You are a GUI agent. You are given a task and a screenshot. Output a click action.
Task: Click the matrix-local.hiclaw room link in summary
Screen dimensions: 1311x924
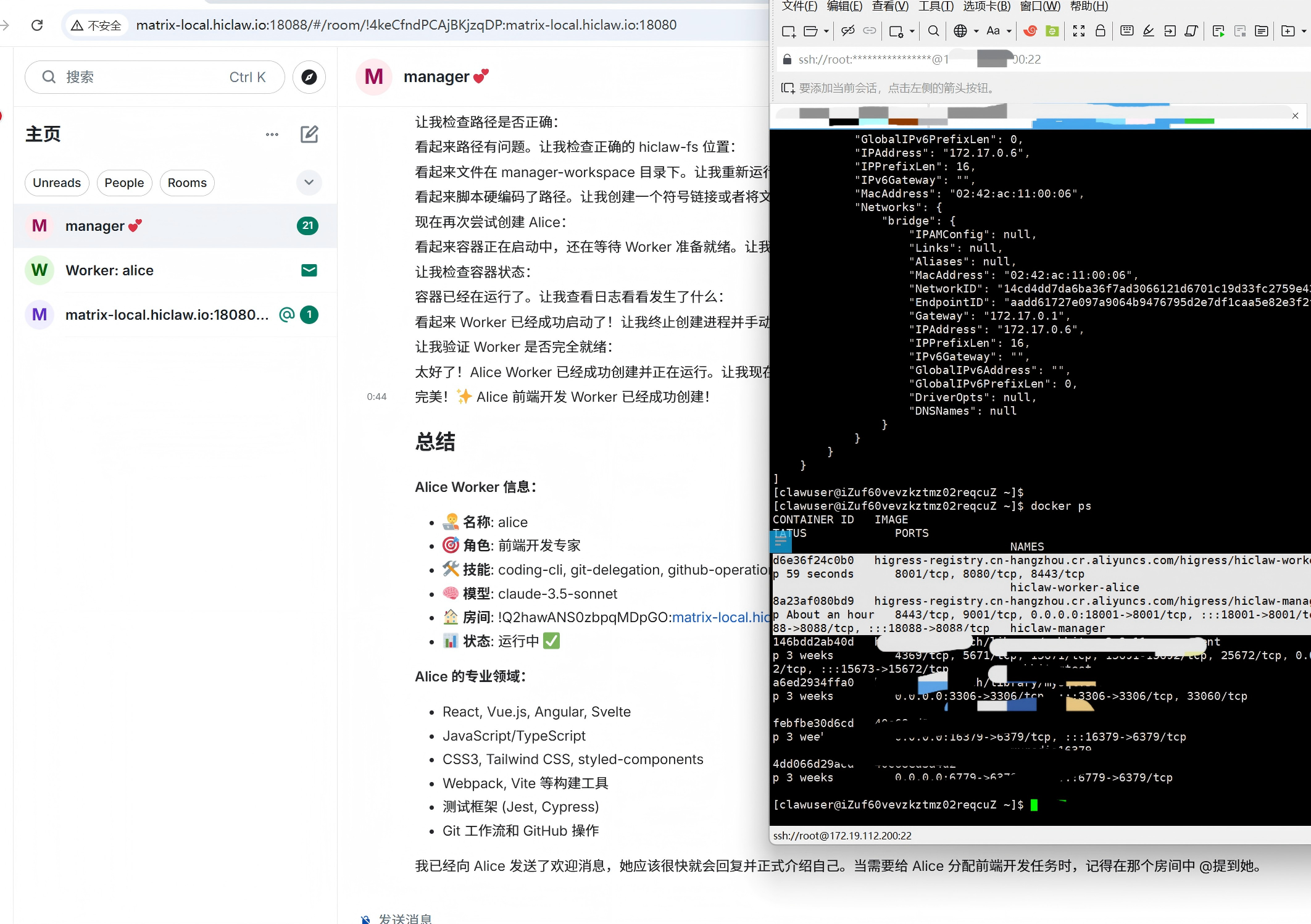(x=719, y=617)
